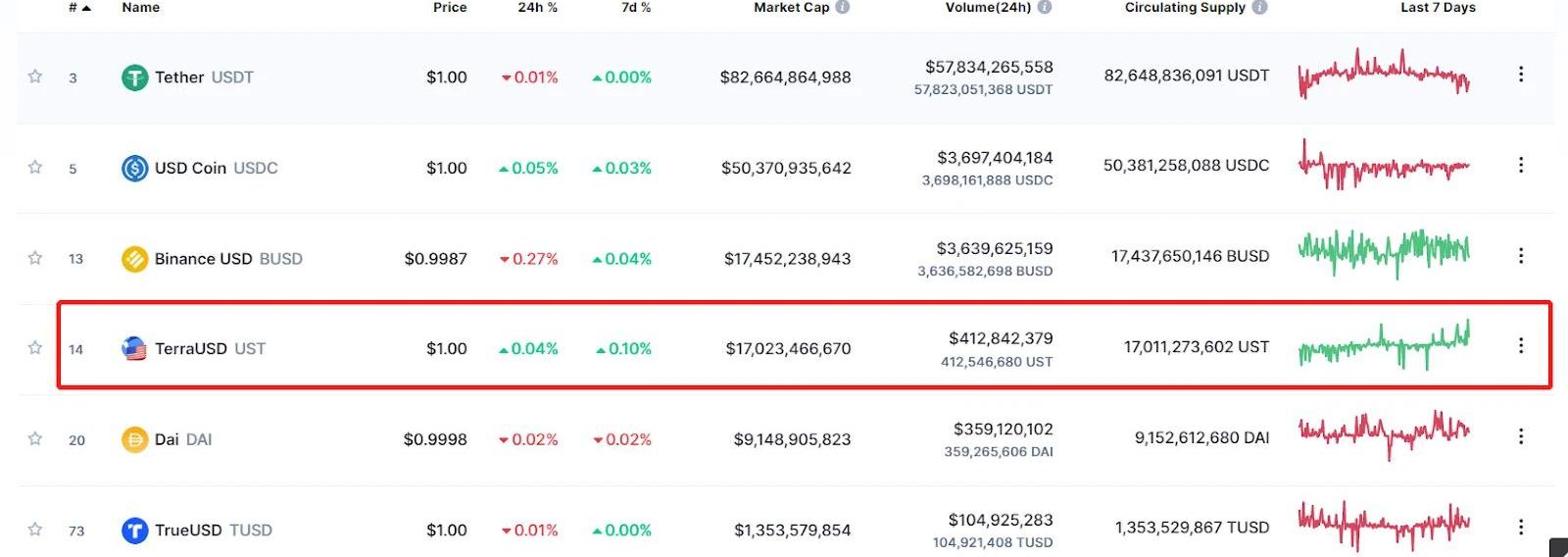Click the Circulating Supply info icon
1568x557 pixels.
point(1260,7)
